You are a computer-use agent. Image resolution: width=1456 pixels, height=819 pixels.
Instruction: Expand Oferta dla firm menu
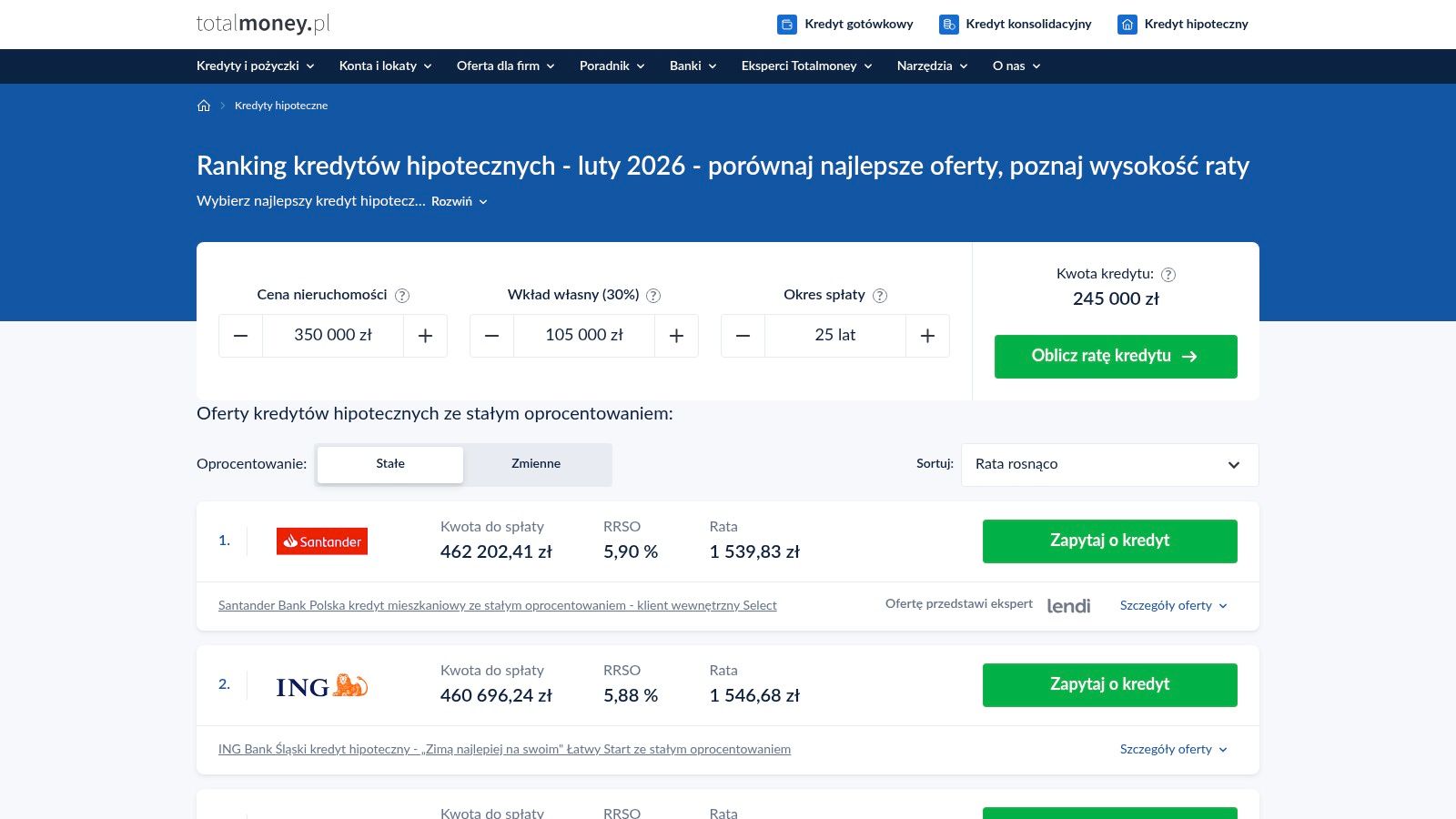506,66
